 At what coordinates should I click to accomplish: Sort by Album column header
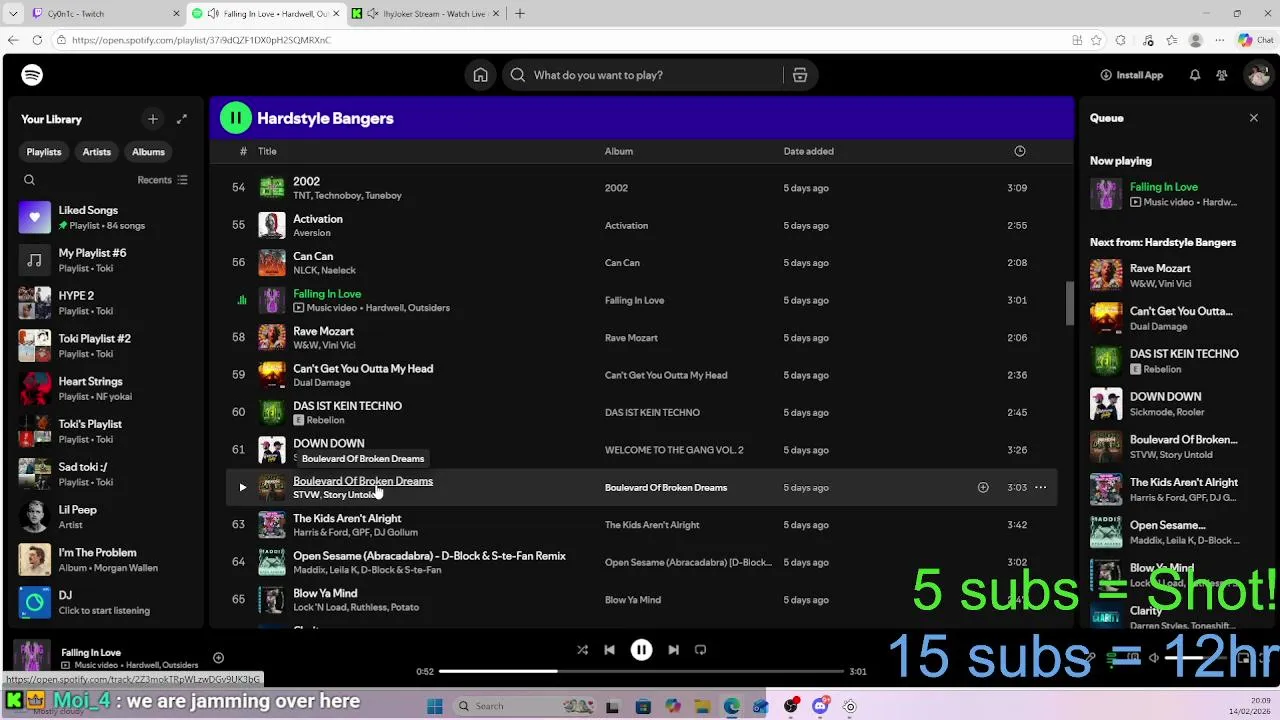pos(619,151)
